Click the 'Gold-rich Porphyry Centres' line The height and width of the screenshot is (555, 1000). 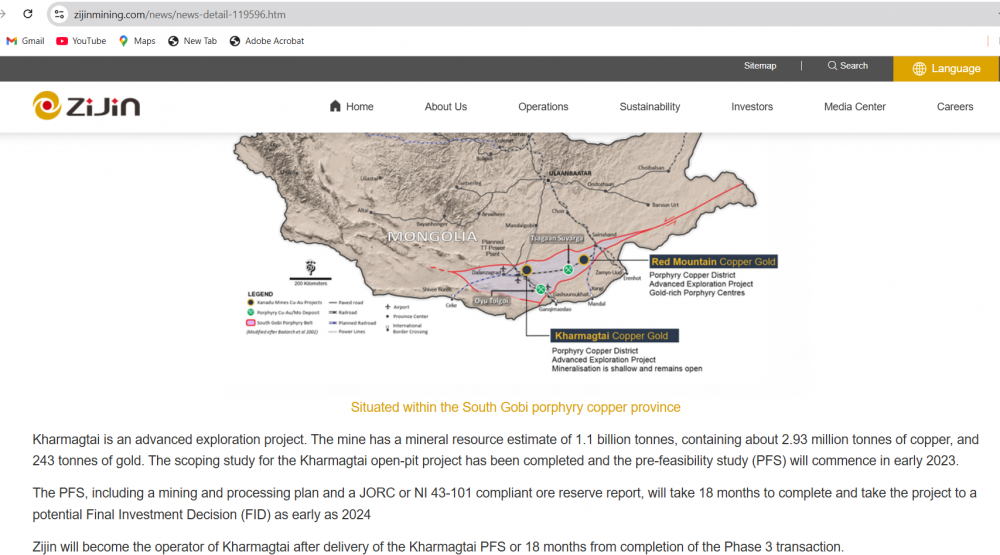pyautogui.click(x=696, y=293)
